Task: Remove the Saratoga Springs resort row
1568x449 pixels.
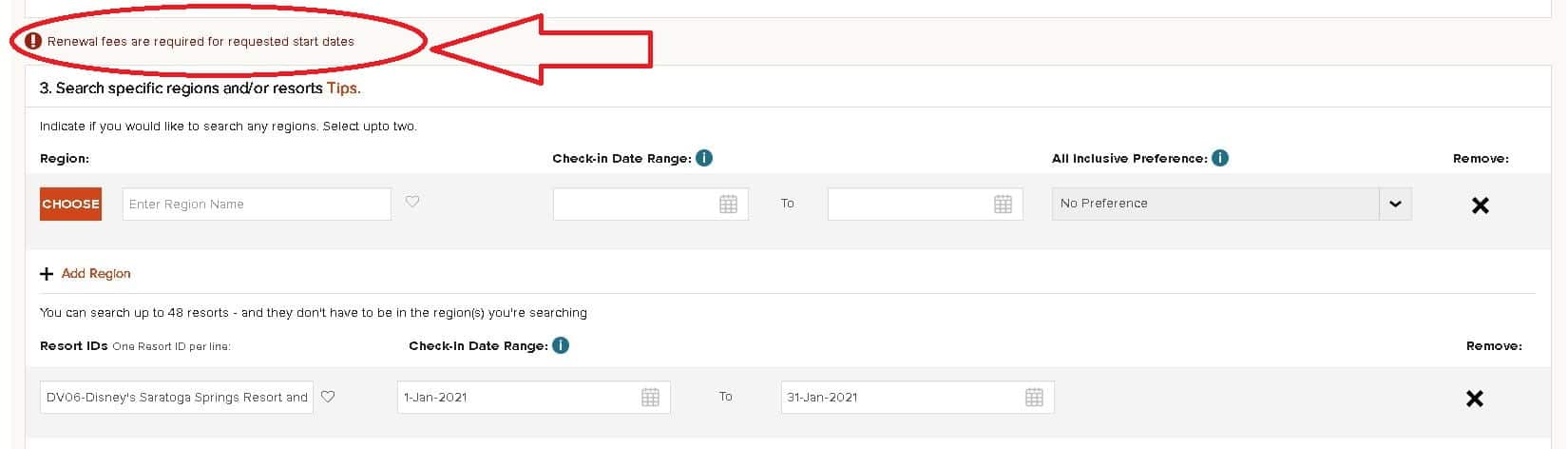Action: click(x=1474, y=399)
